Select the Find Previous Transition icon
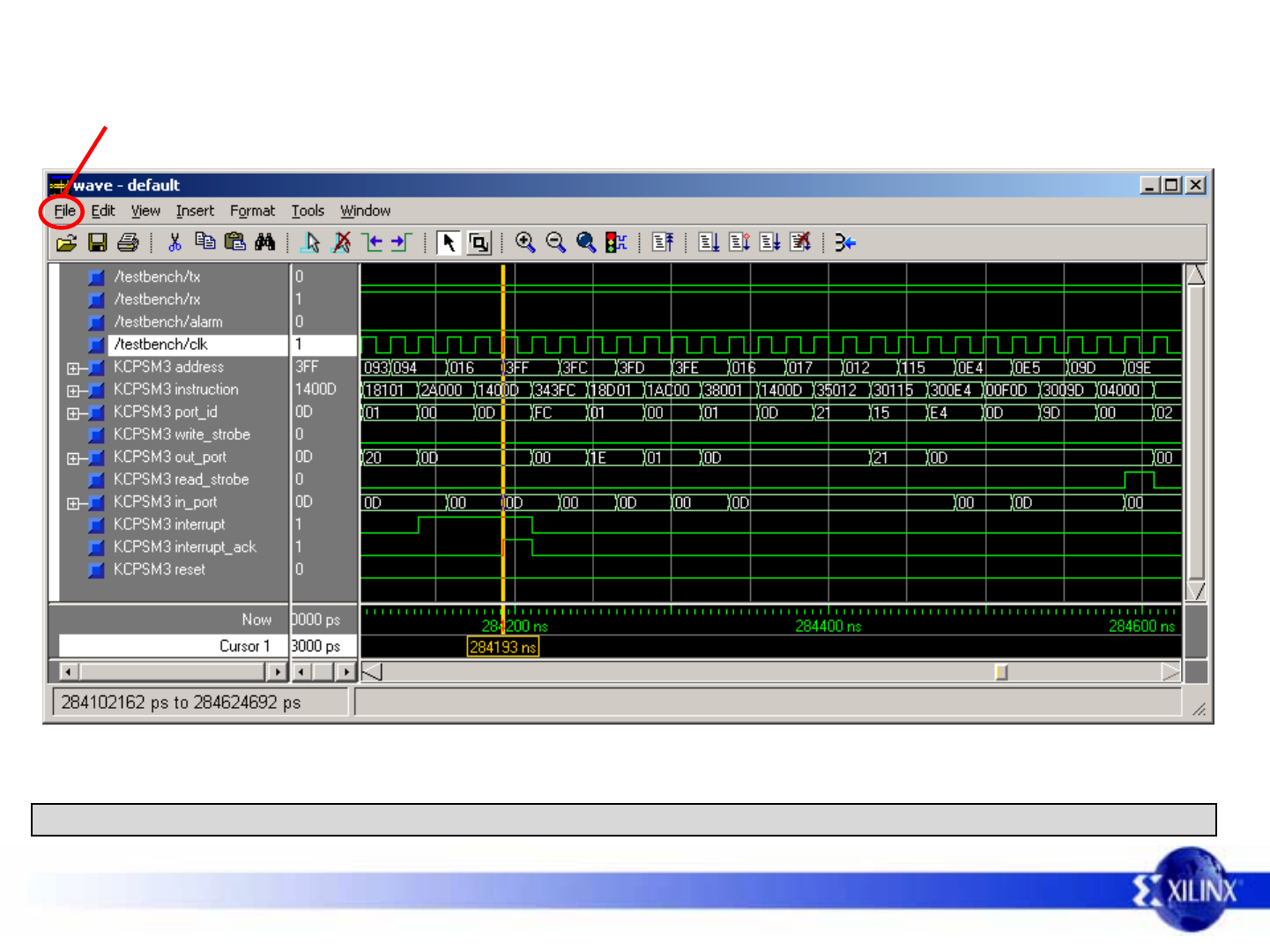The image size is (1270, 952). coord(373,242)
